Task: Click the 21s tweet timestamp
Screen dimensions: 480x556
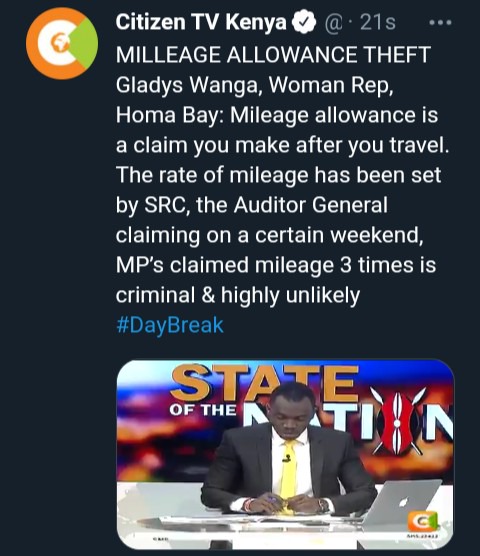Action: (x=378, y=23)
